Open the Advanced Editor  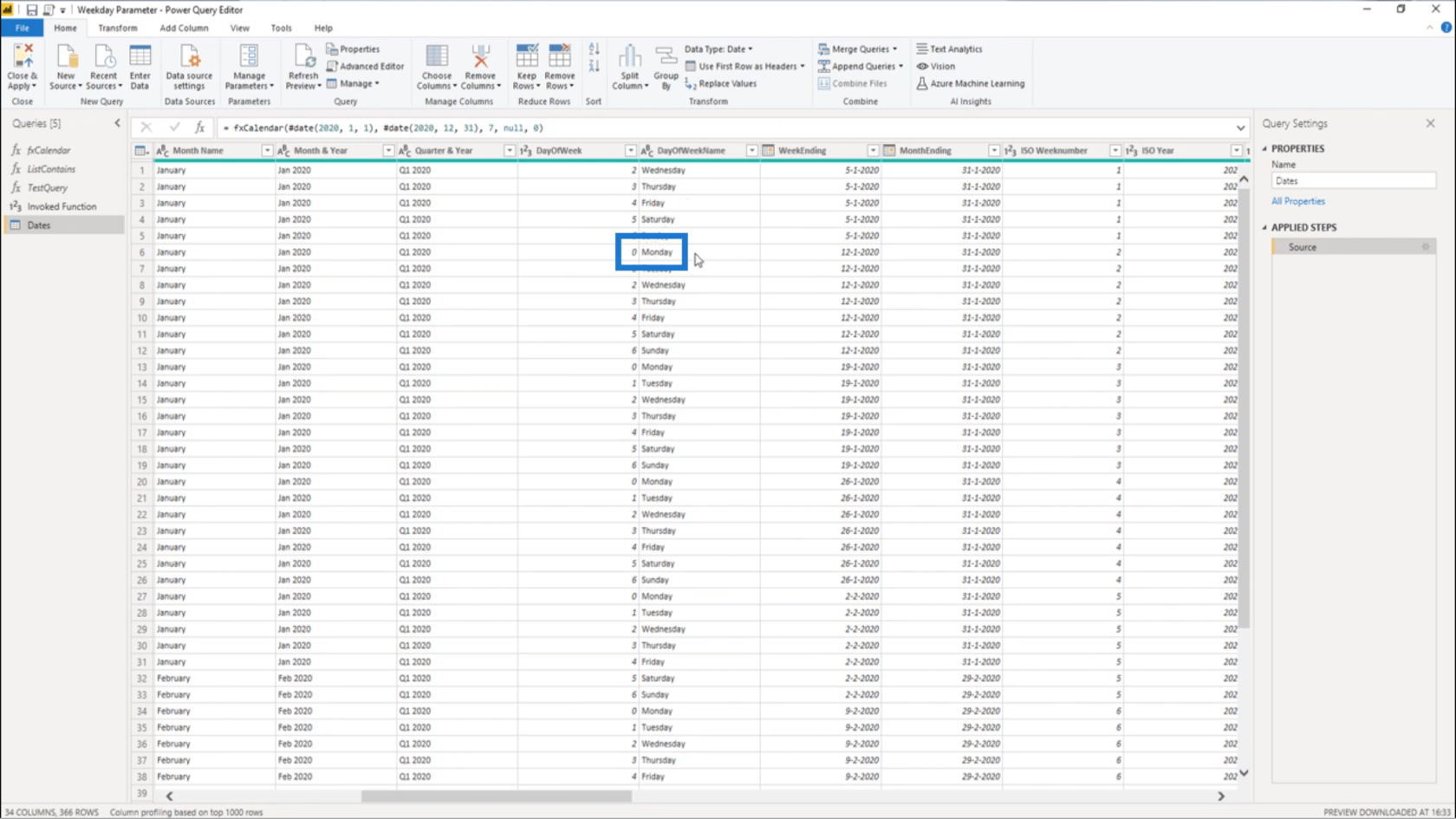365,66
